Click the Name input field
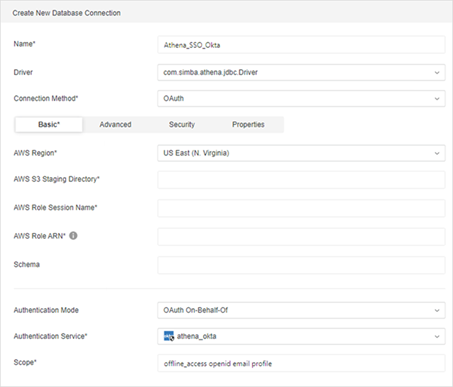Image resolution: width=453 pixels, height=387 pixels. pyautogui.click(x=301, y=45)
